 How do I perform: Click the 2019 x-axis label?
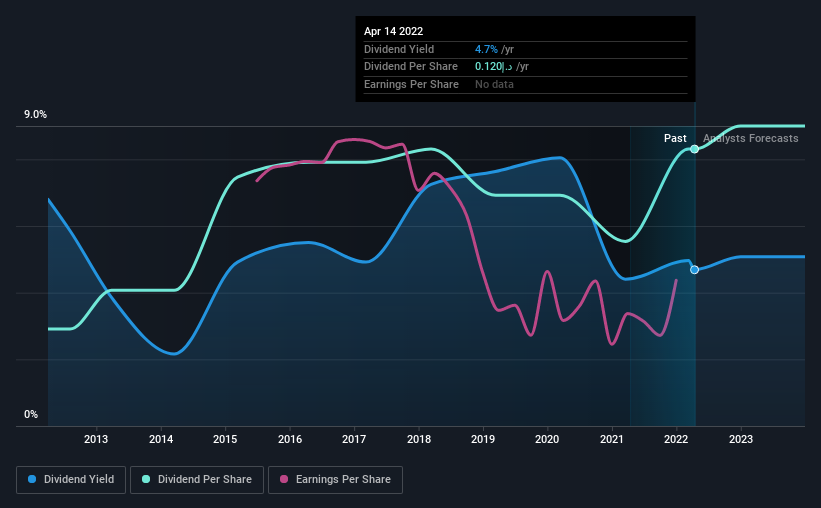tap(483, 439)
